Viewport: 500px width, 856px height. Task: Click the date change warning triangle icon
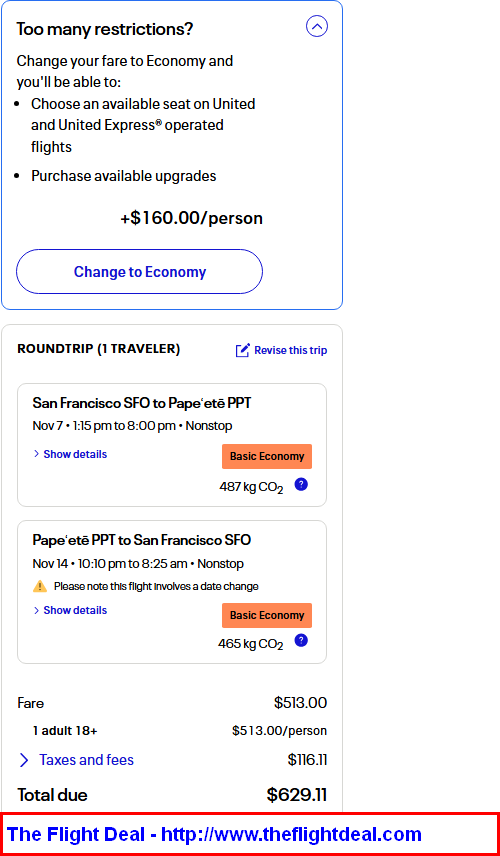(40, 587)
